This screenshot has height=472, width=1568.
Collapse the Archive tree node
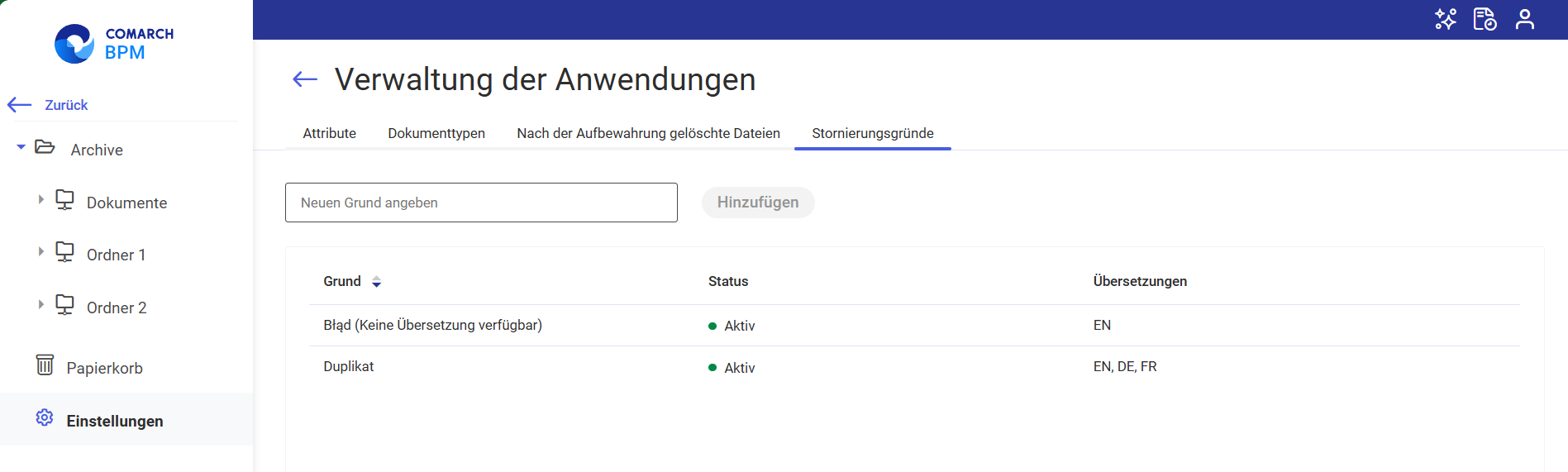click(21, 147)
